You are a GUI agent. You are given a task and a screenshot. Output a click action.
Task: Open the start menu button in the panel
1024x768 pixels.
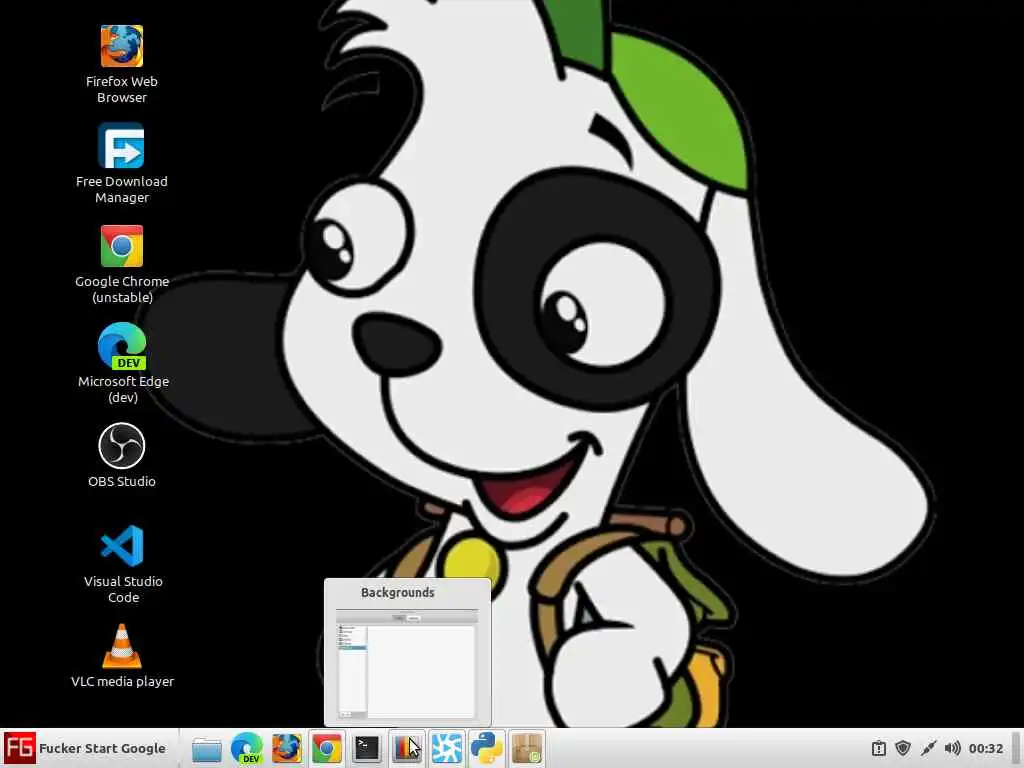[86, 748]
